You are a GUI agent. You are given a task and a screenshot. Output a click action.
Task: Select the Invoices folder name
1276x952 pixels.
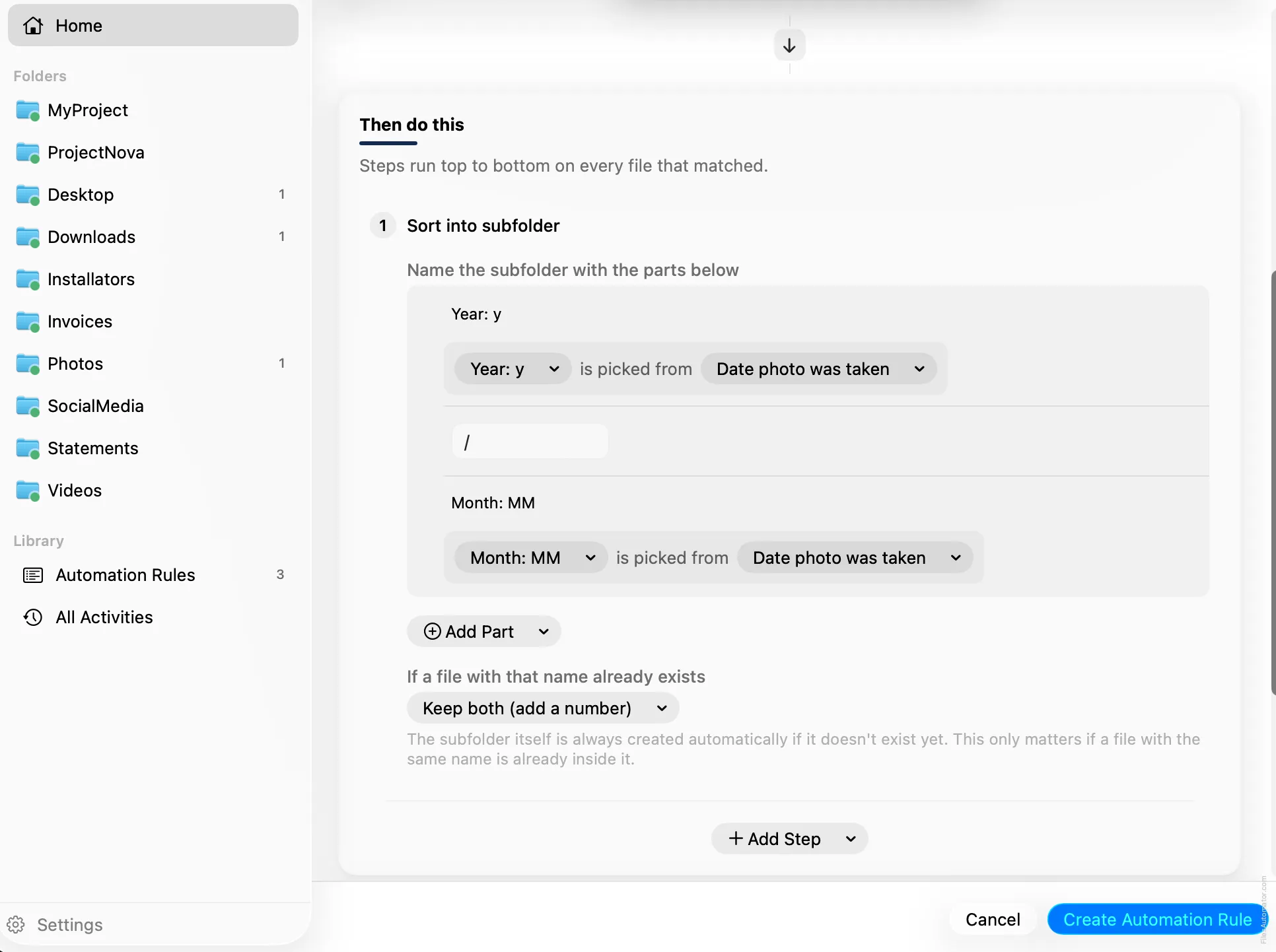point(80,322)
